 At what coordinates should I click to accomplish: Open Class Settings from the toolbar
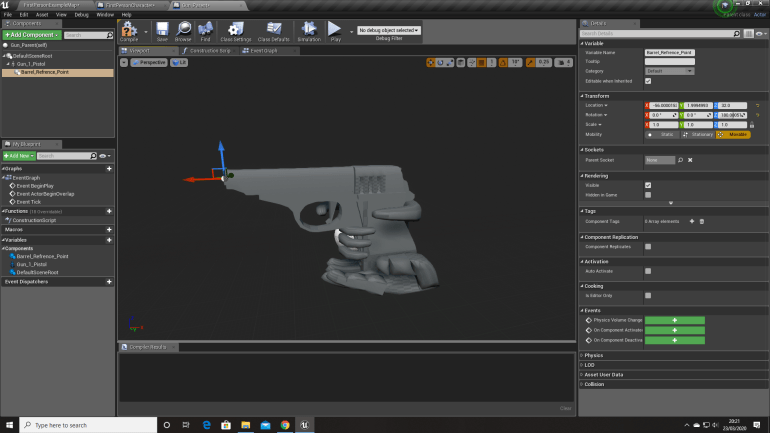coord(236,31)
